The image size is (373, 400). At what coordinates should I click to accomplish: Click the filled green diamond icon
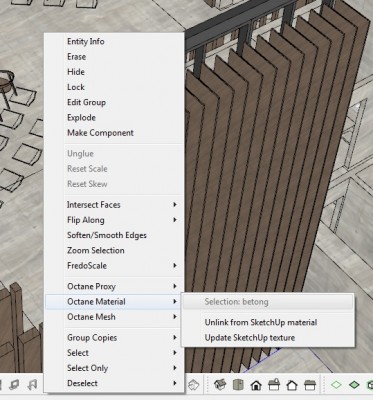click(354, 385)
